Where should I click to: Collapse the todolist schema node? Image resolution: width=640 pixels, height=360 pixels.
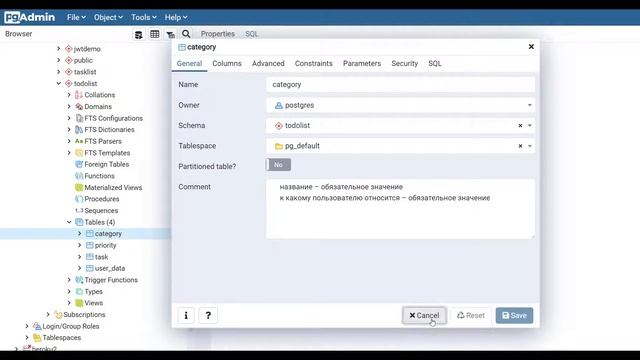click(59, 83)
